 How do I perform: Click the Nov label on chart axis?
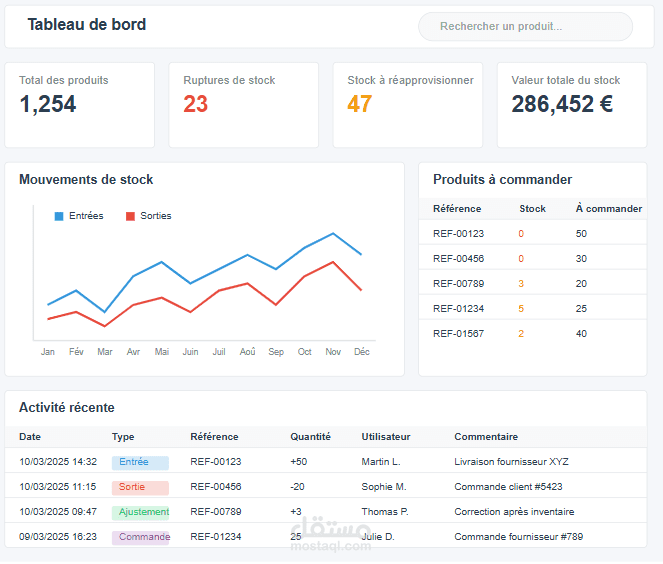pyautogui.click(x=333, y=352)
